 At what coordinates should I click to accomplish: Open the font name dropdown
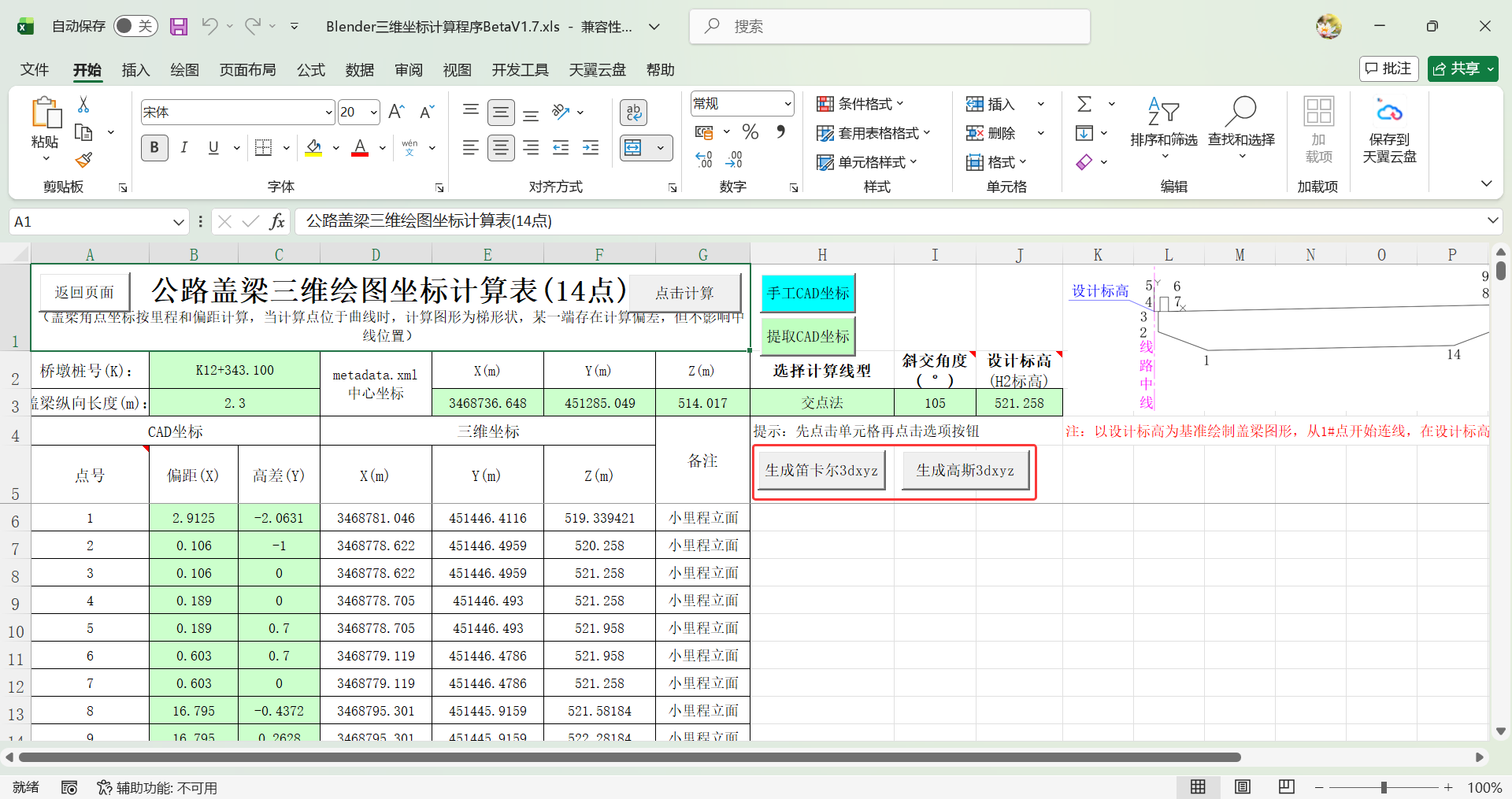328,113
